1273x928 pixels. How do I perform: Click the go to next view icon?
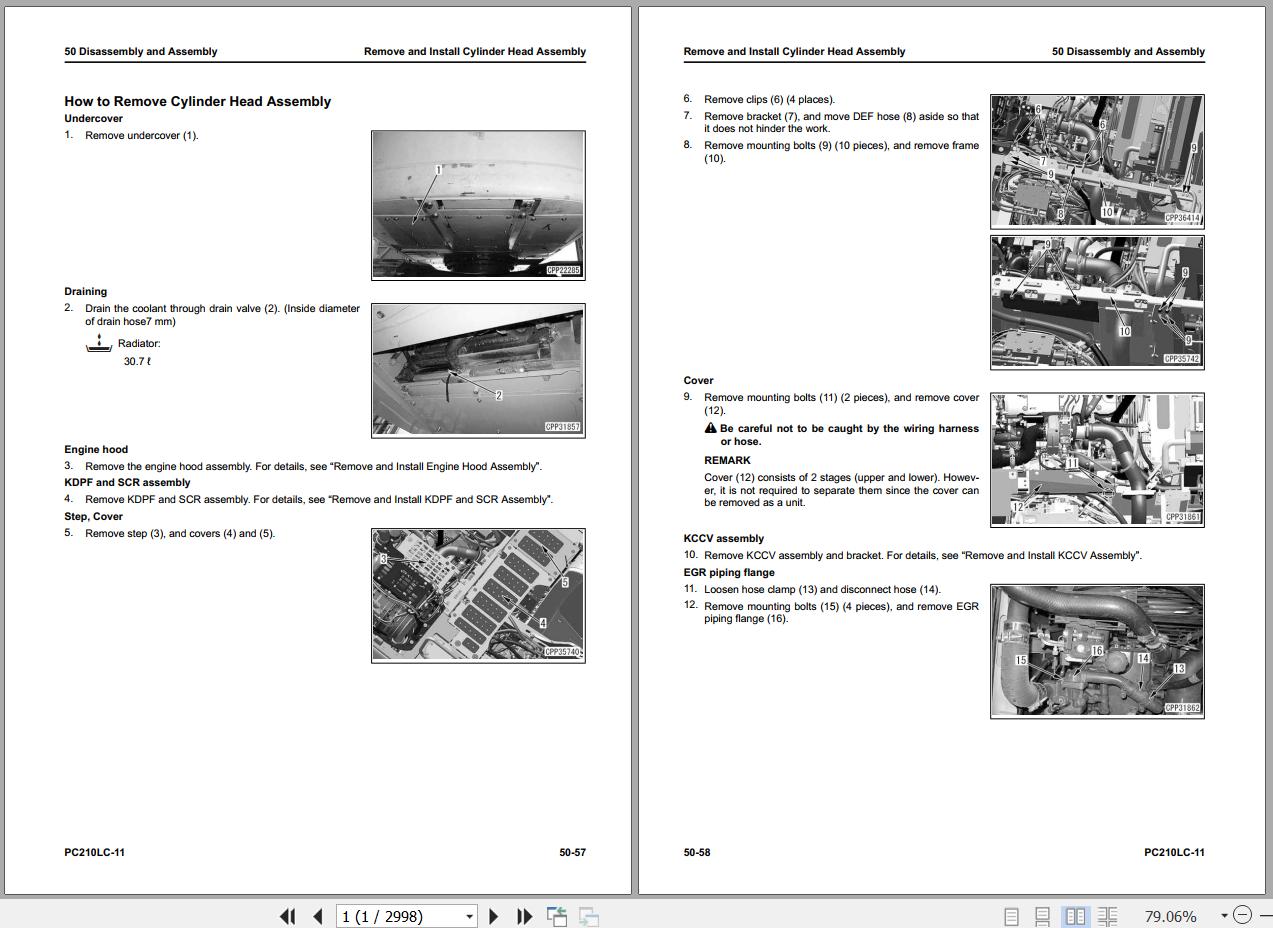(x=589, y=916)
